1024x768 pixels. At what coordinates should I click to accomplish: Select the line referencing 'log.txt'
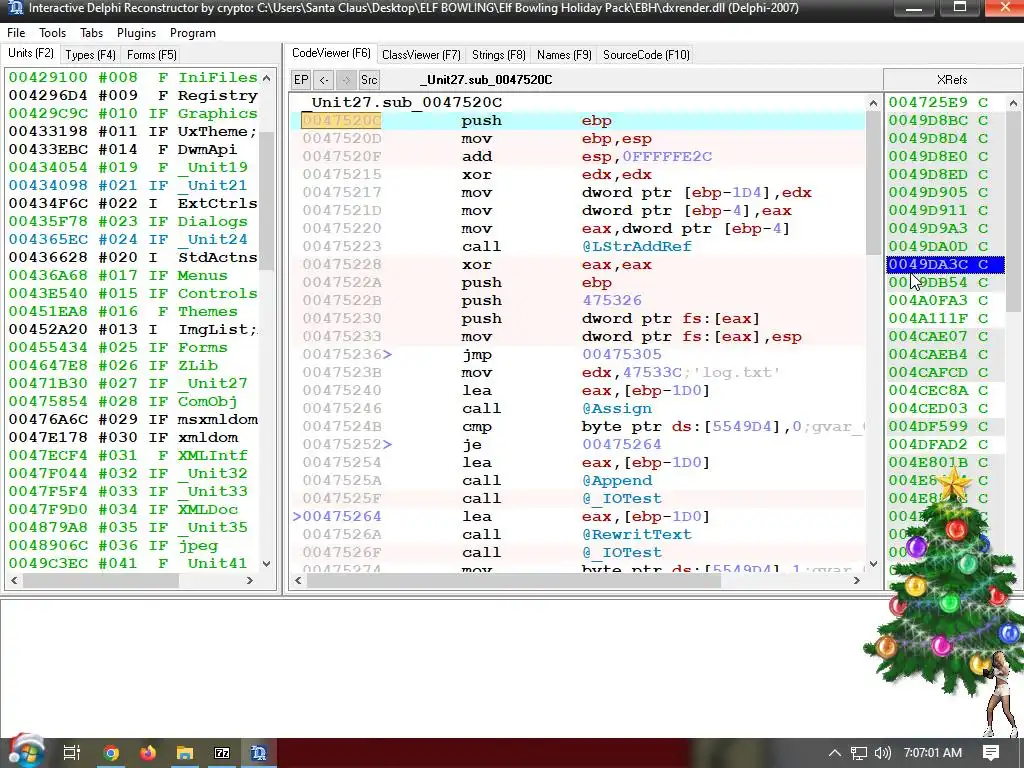tap(578, 372)
